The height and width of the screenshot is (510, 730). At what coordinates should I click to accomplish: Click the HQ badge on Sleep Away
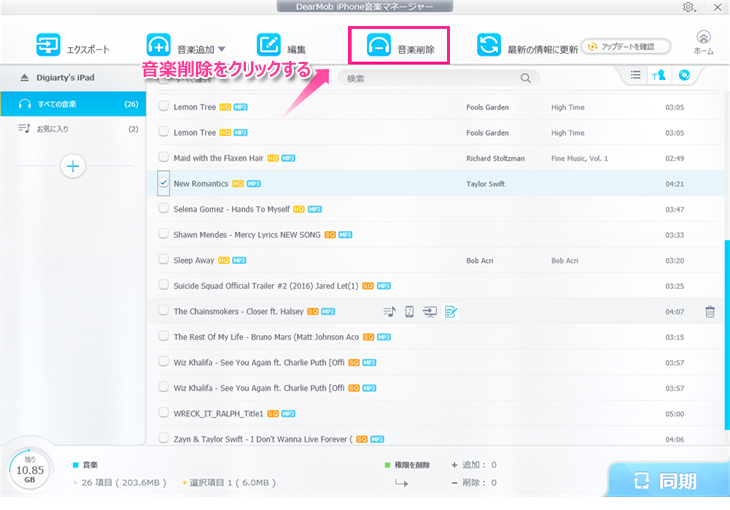223,260
